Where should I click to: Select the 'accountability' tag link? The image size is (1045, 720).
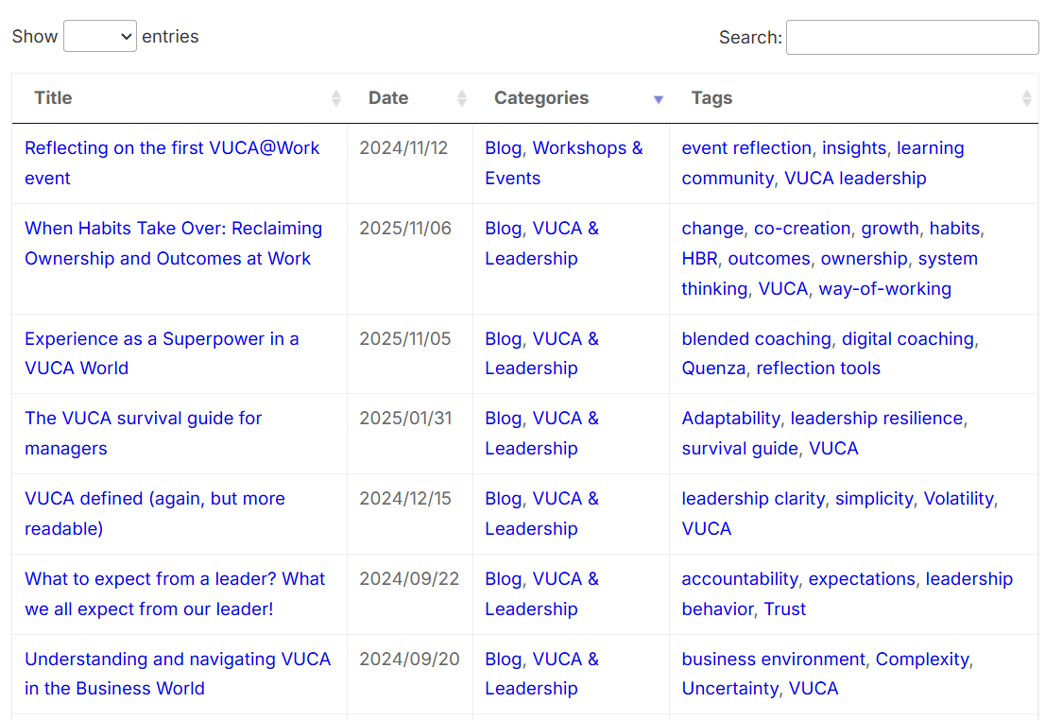(x=739, y=579)
